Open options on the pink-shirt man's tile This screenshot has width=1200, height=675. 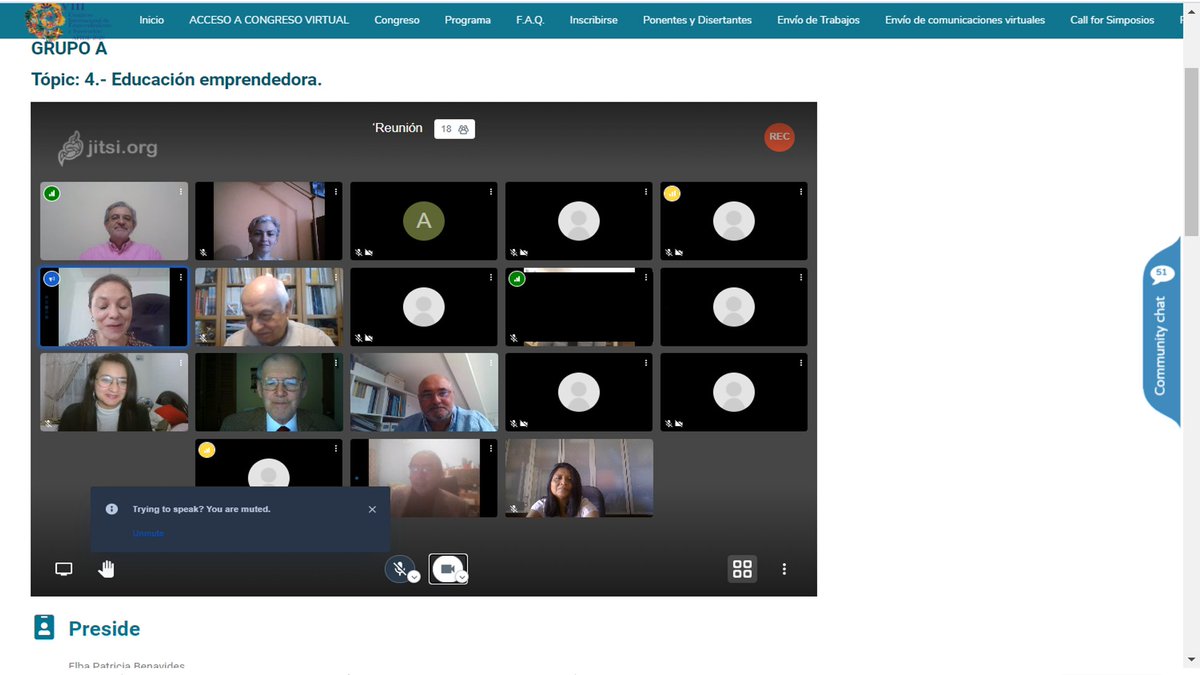(x=181, y=191)
